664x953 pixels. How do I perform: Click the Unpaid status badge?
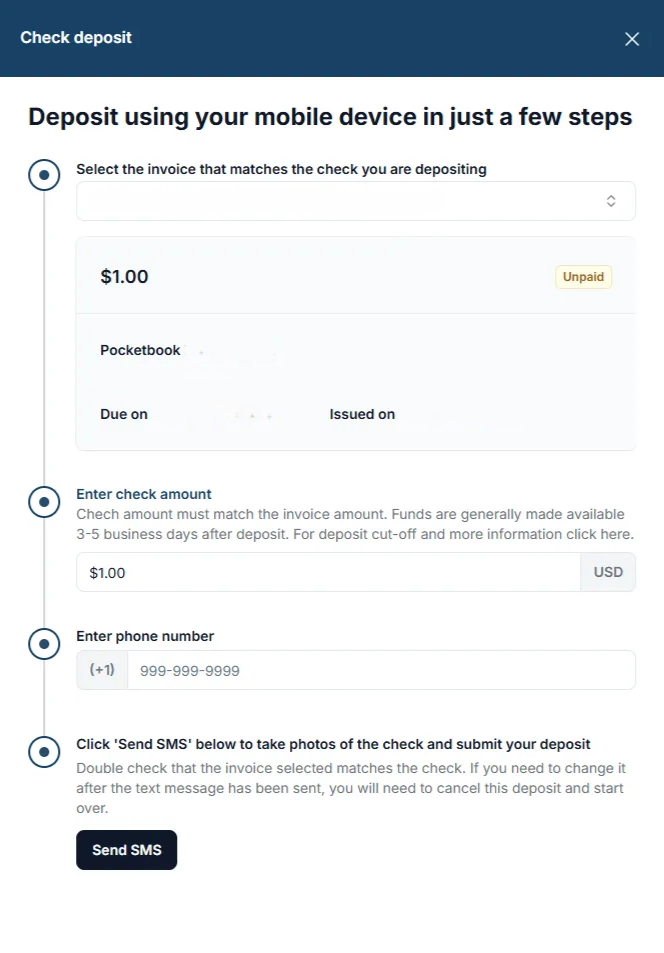(x=583, y=277)
